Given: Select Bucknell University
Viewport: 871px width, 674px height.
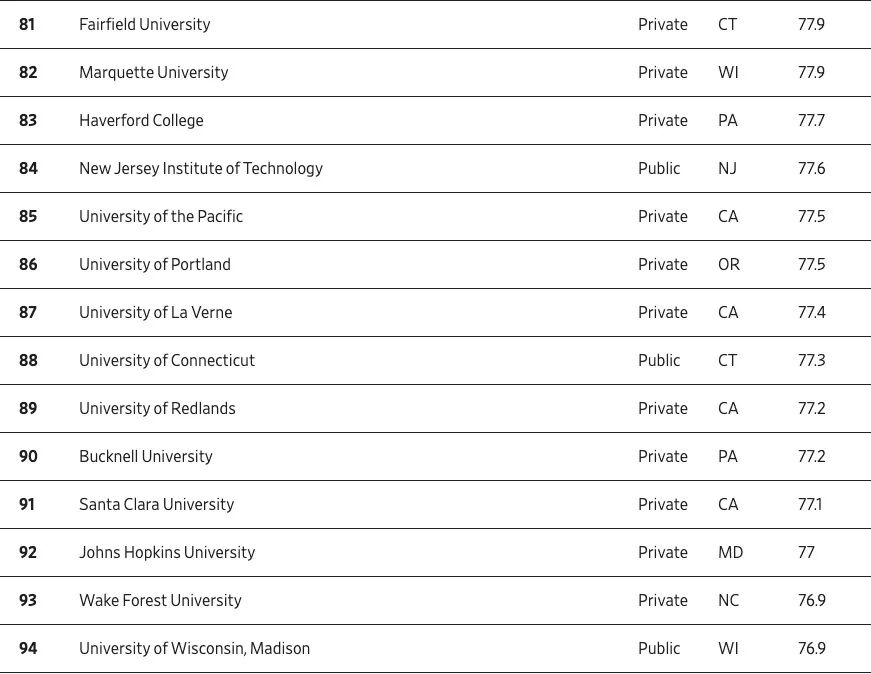Looking at the screenshot, I should 146,456.
